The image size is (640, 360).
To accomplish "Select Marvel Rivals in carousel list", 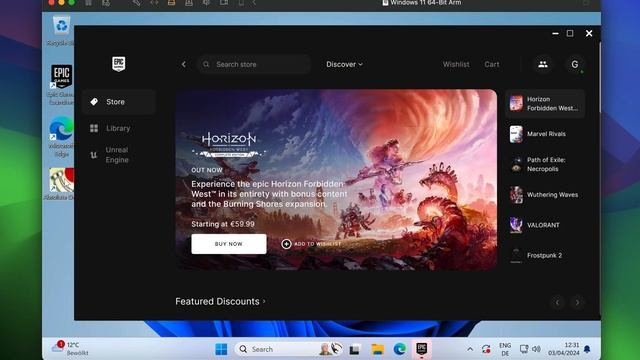I will tap(545, 134).
